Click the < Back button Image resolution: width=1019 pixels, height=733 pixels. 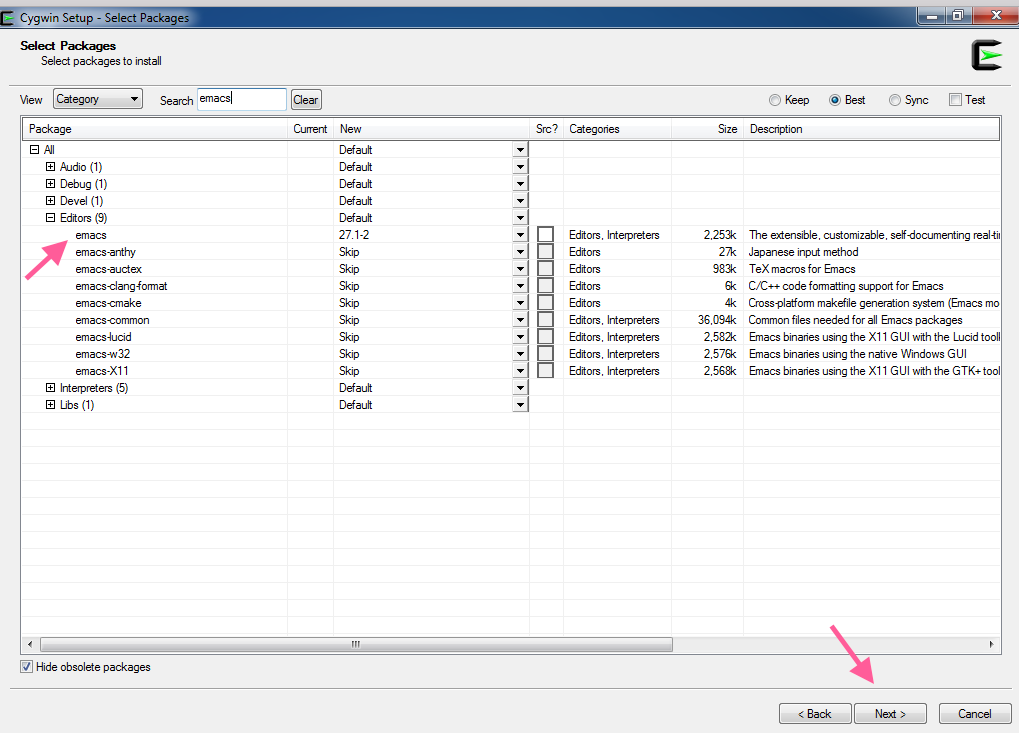pyautogui.click(x=815, y=714)
